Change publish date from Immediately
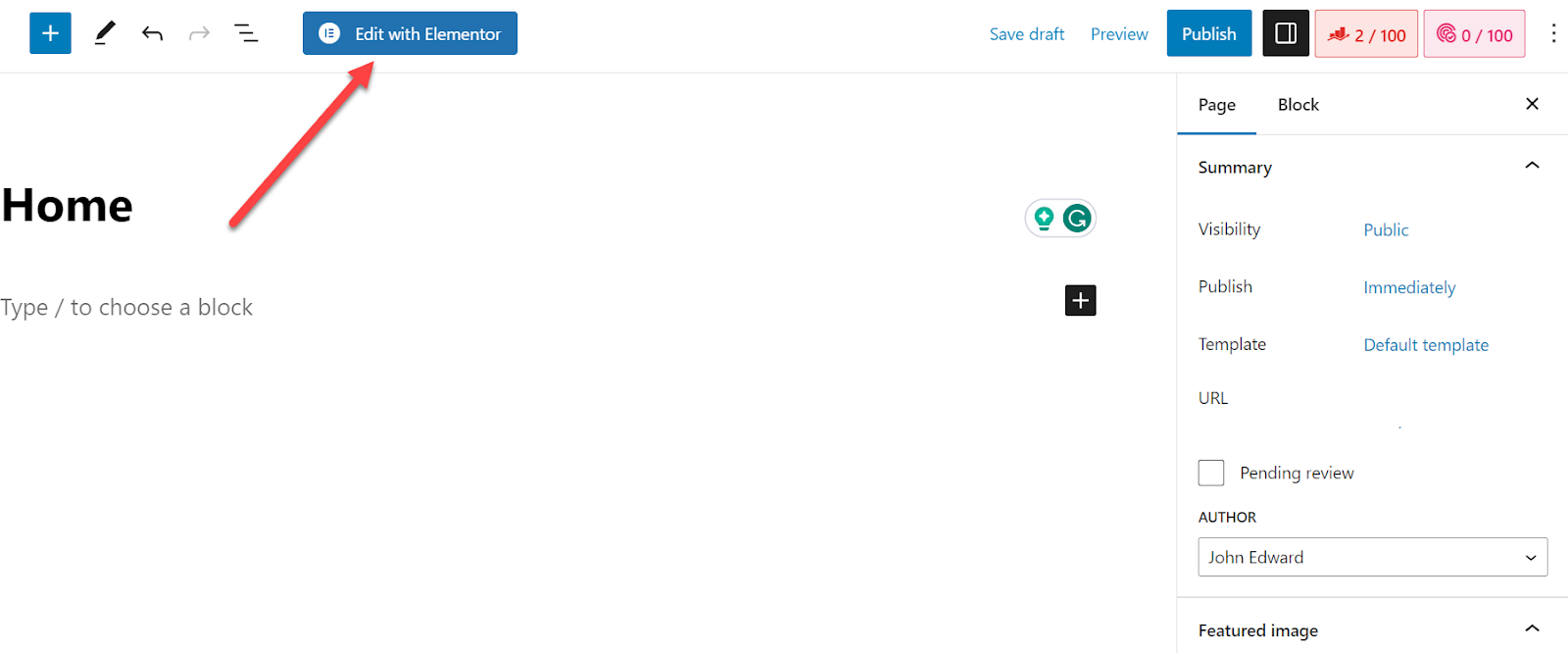The height and width of the screenshot is (653, 1568). [1409, 287]
